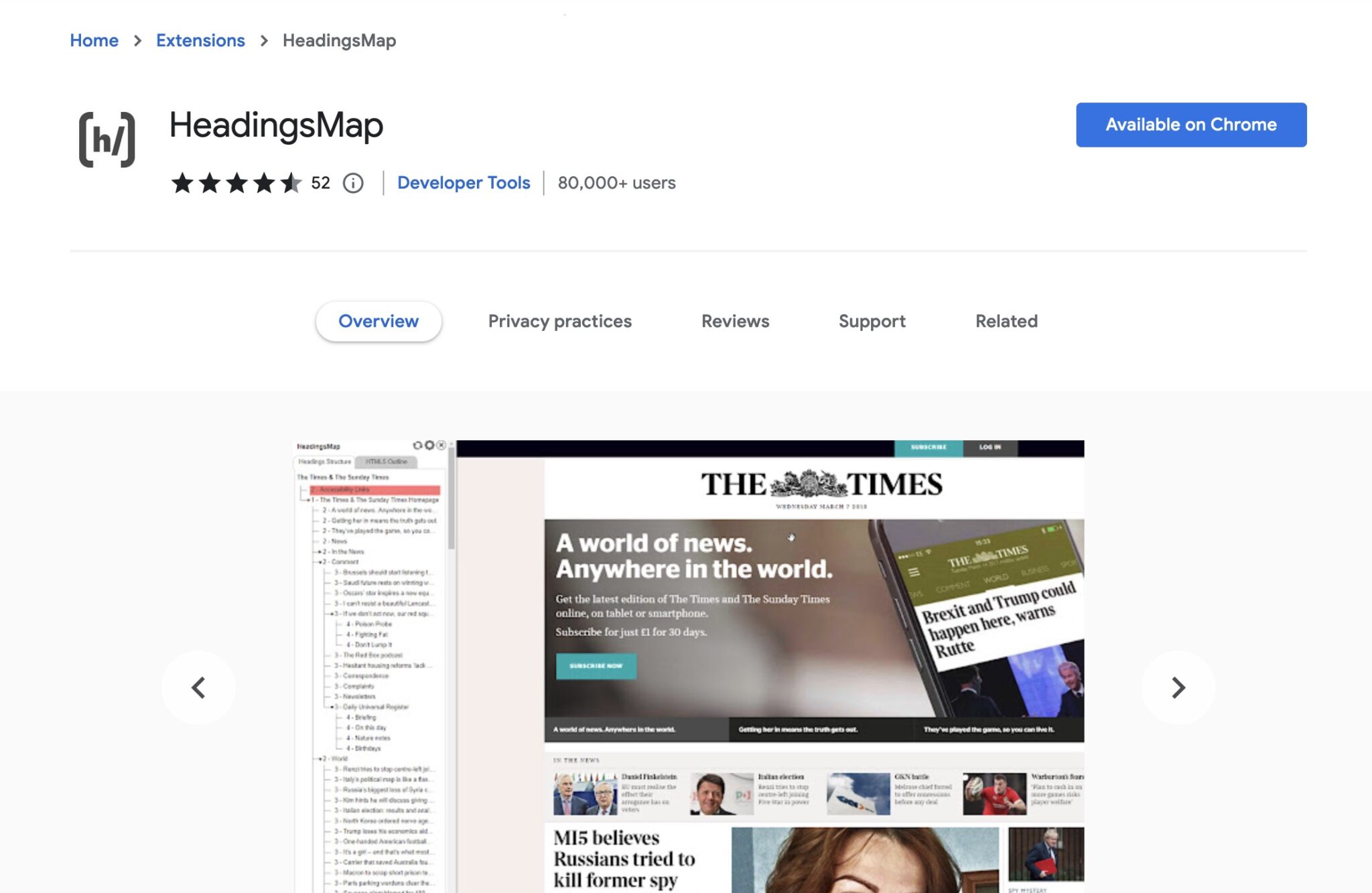The image size is (1372, 893).
Task: Open the Developer Tools category link
Action: point(464,182)
